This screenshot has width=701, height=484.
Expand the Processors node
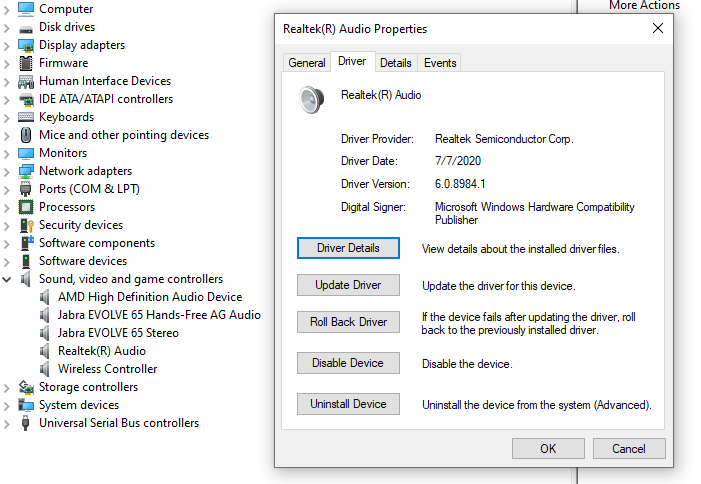[6, 208]
